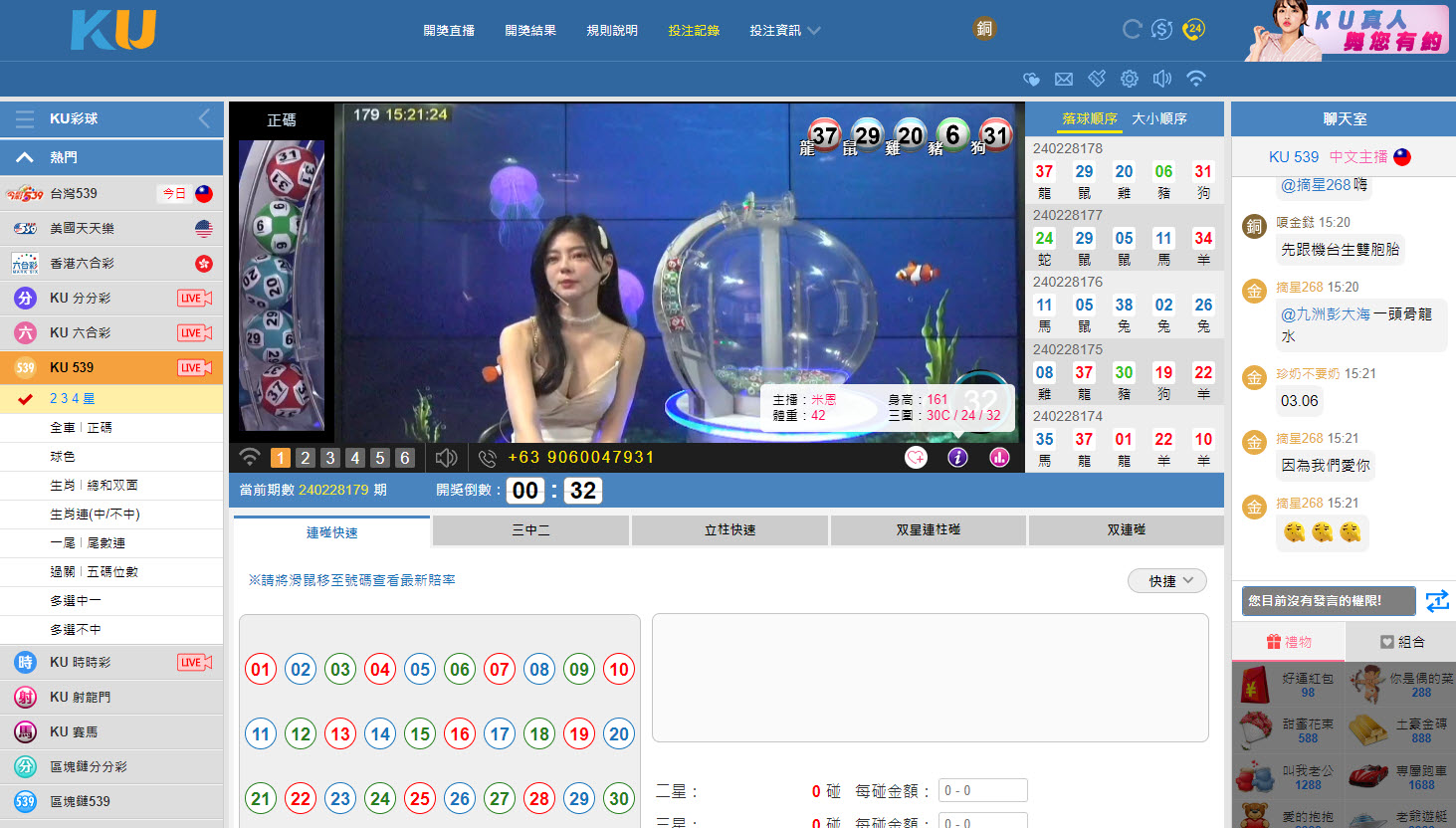Click the KU真人 promotional banner
1456x828 pixels.
(x=1347, y=31)
